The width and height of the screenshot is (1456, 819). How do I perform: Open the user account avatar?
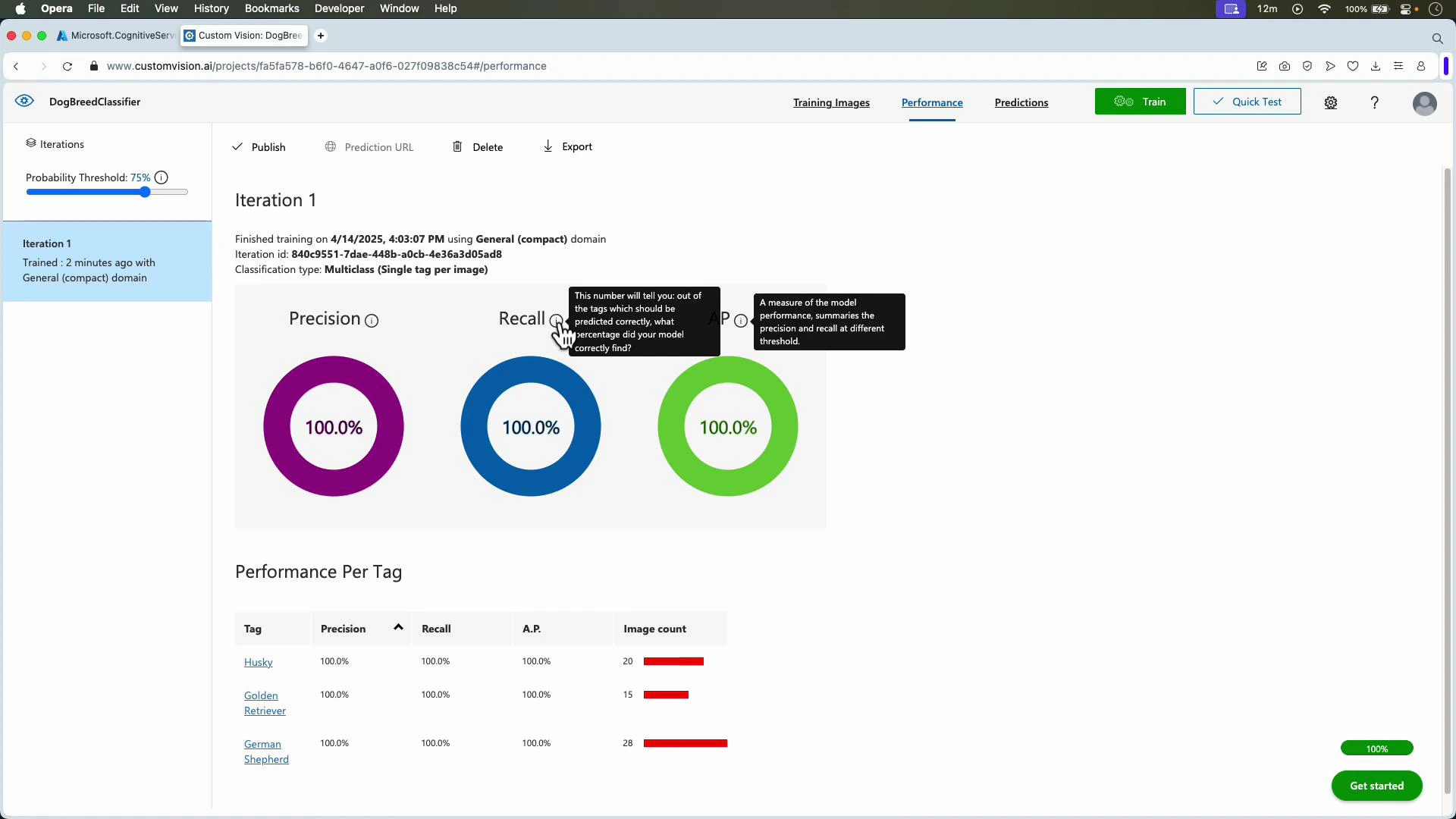pos(1424,103)
